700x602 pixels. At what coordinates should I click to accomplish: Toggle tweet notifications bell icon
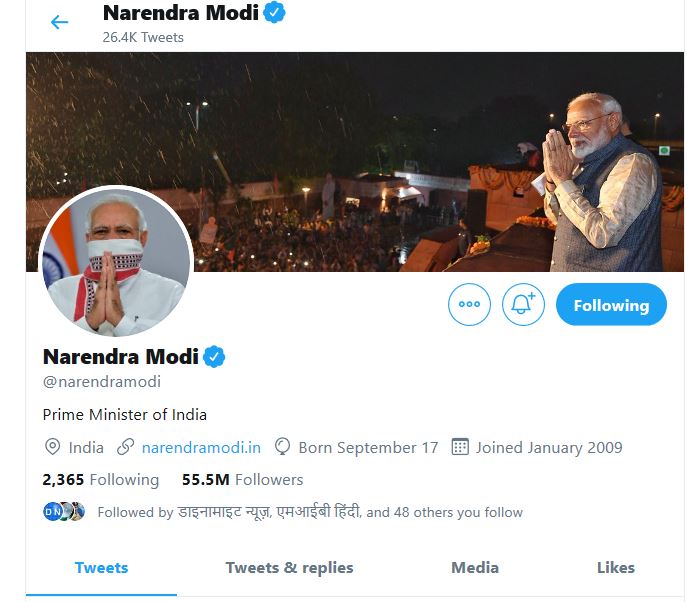coord(523,304)
